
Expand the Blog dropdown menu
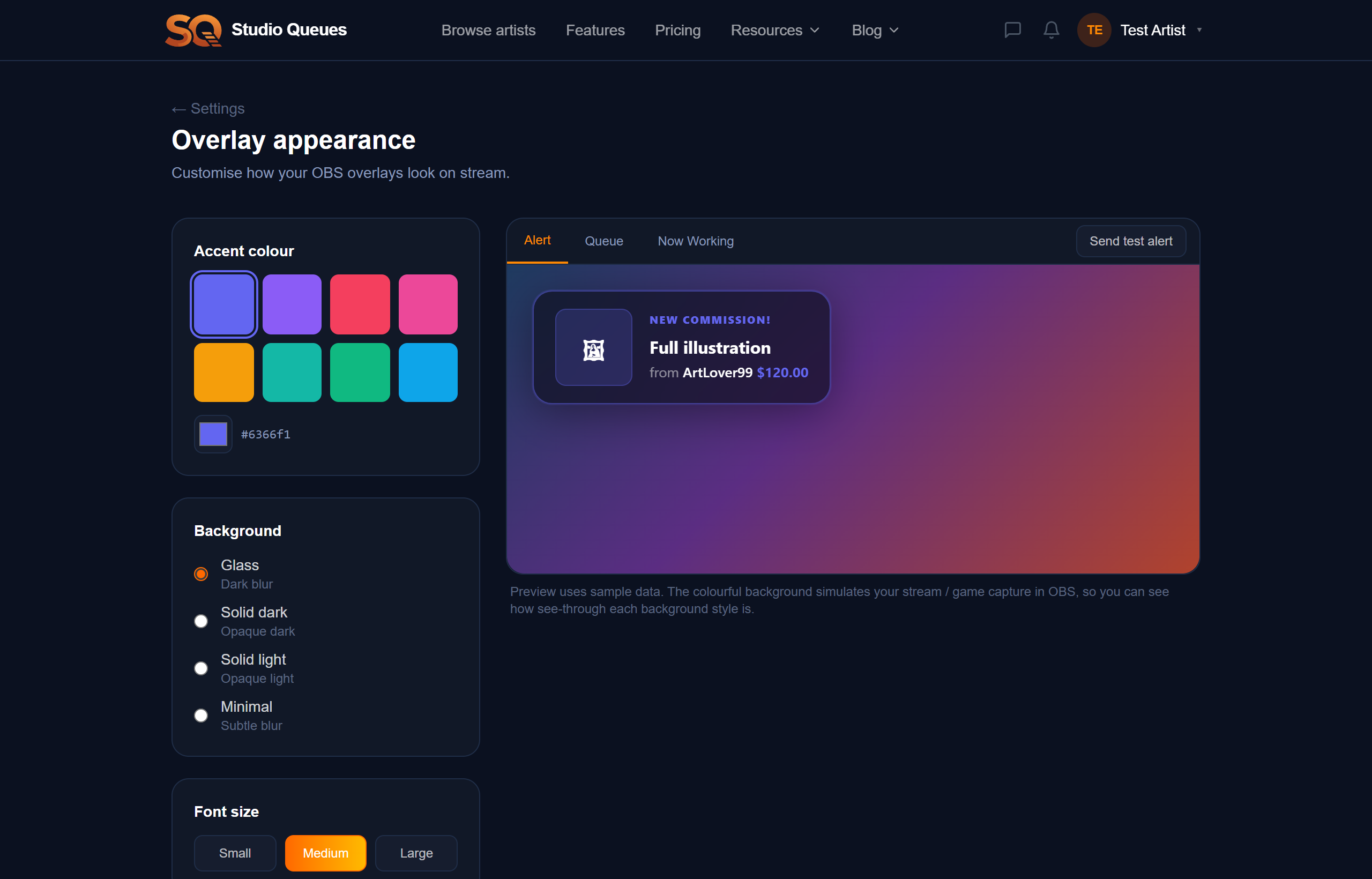point(876,30)
